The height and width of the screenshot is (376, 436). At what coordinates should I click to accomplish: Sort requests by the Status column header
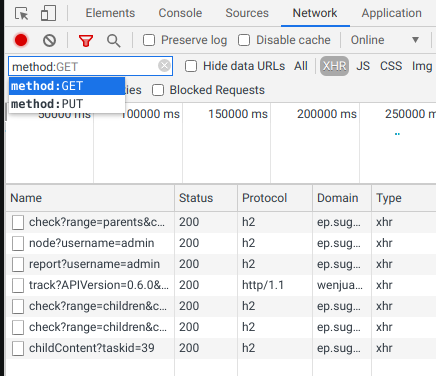196,198
